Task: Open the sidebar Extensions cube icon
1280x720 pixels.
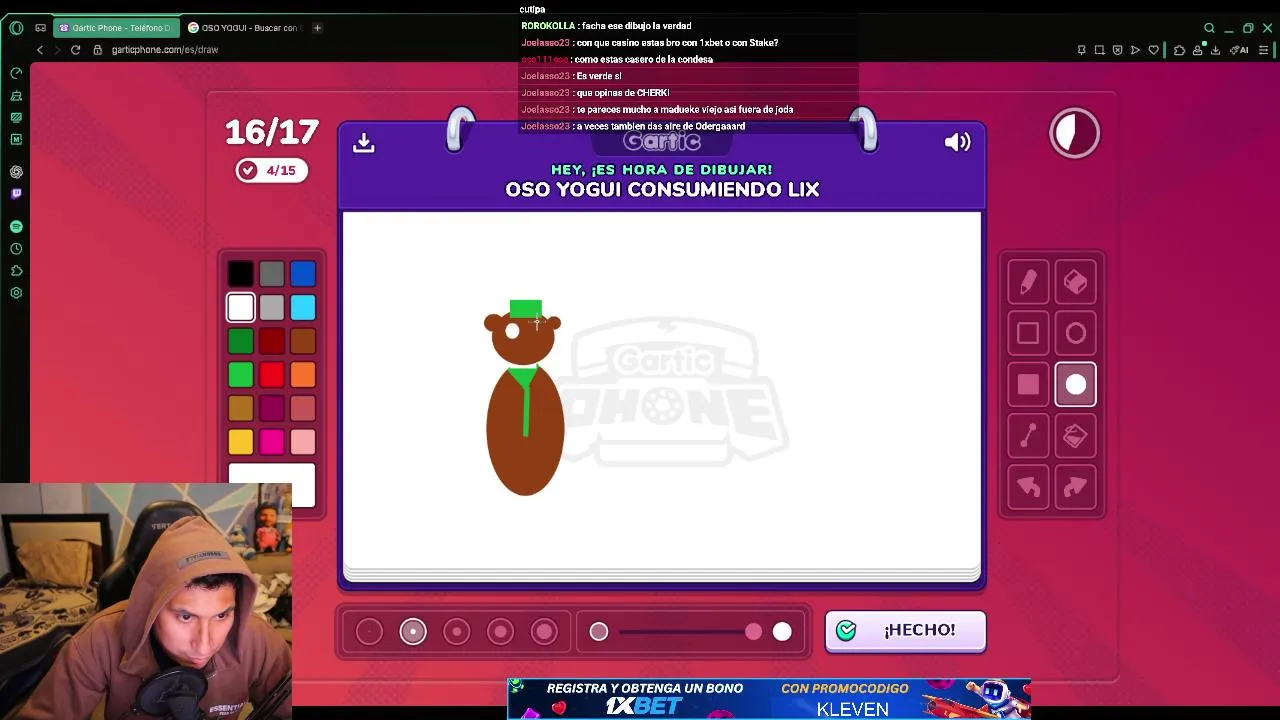Action: point(16,271)
